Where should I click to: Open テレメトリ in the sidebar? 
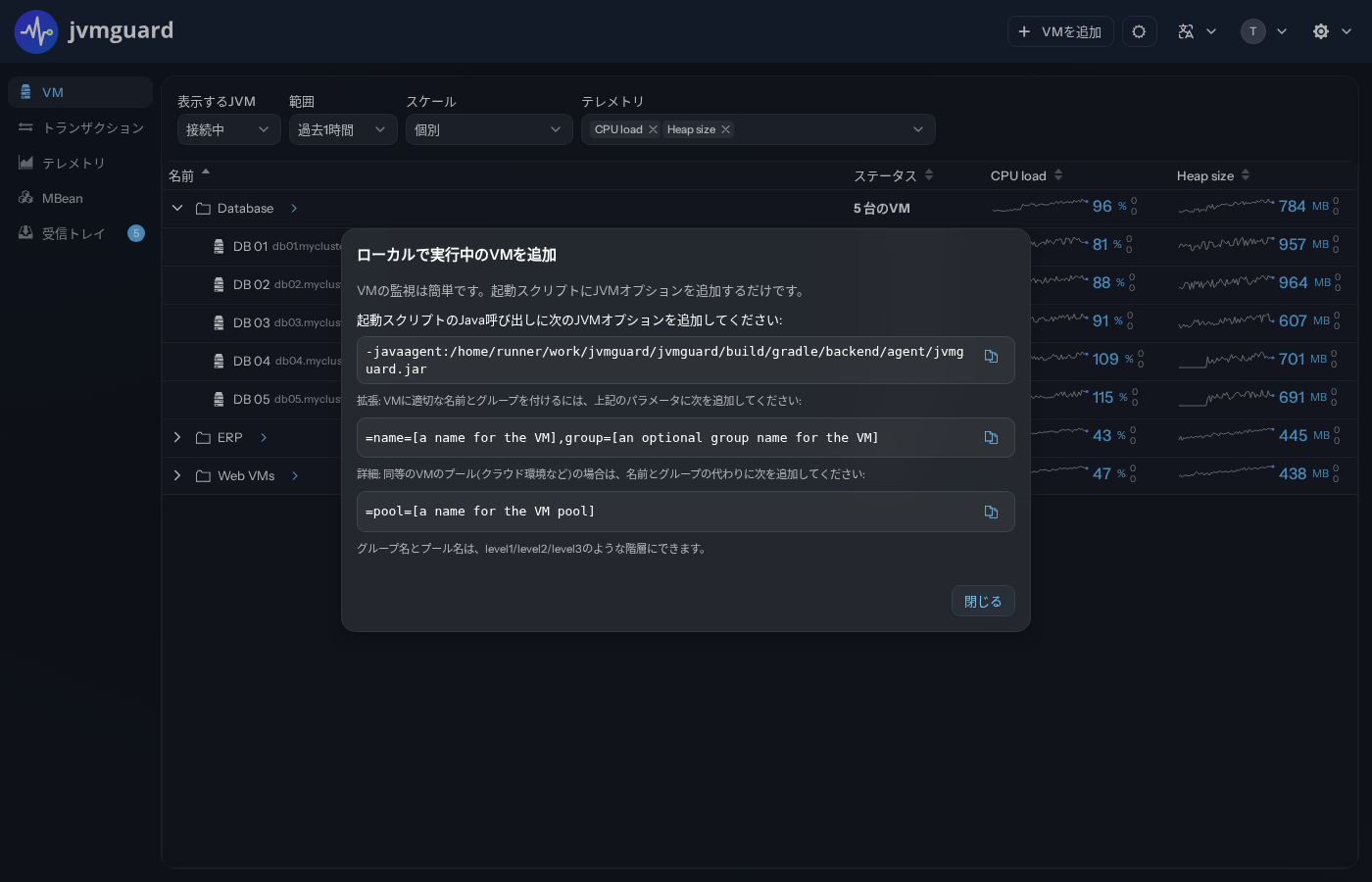(80, 163)
